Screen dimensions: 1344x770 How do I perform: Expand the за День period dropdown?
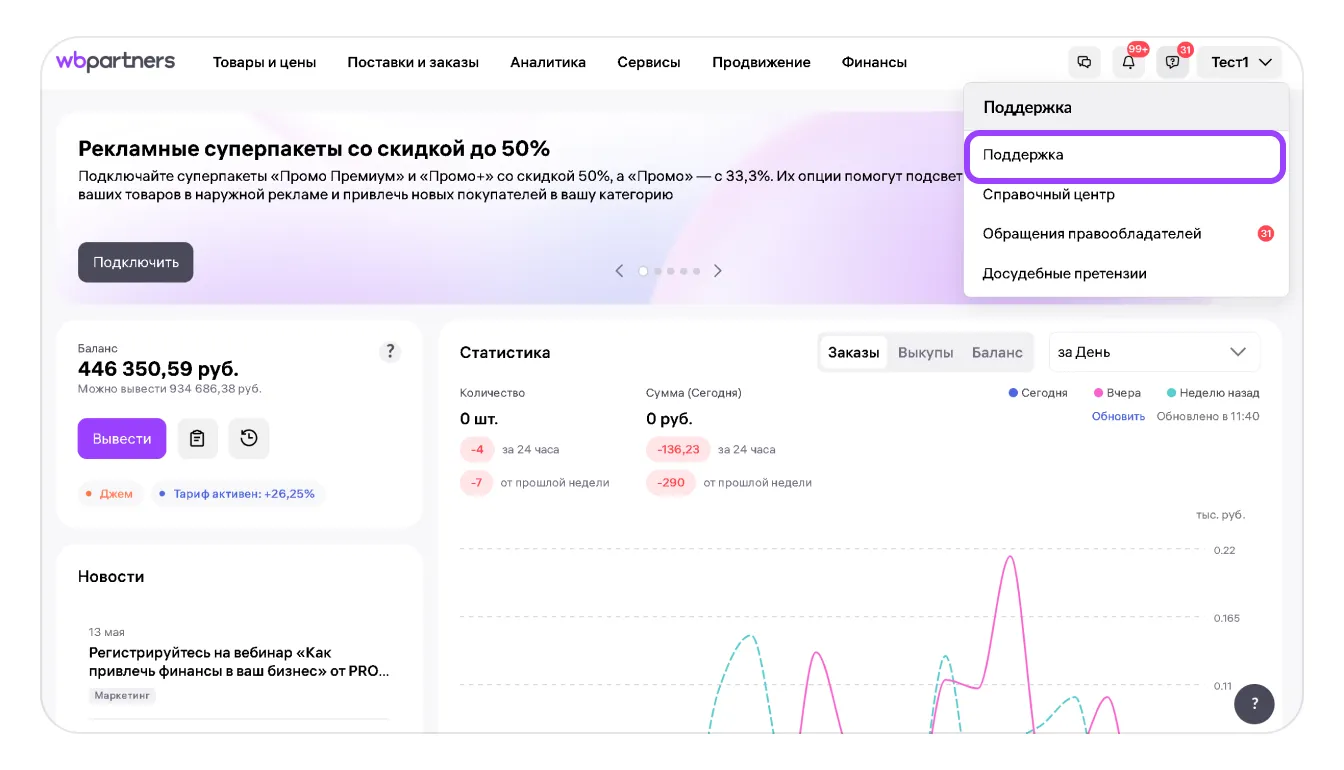(1153, 352)
